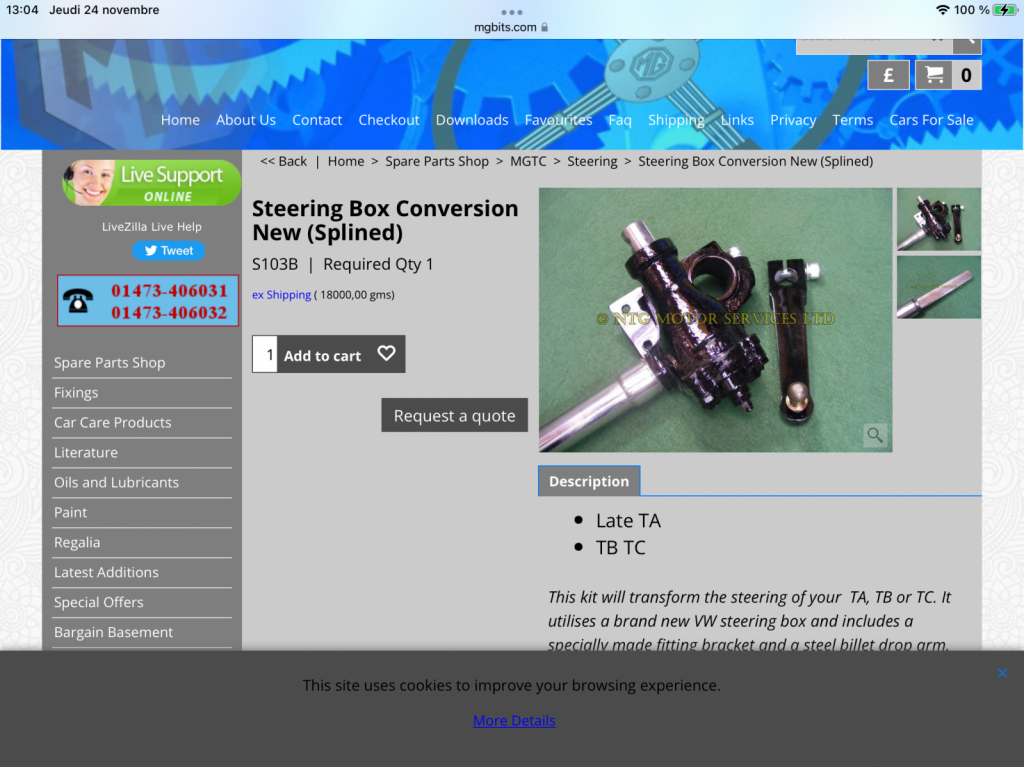Tap the mgbits.com address bar

pos(511,27)
